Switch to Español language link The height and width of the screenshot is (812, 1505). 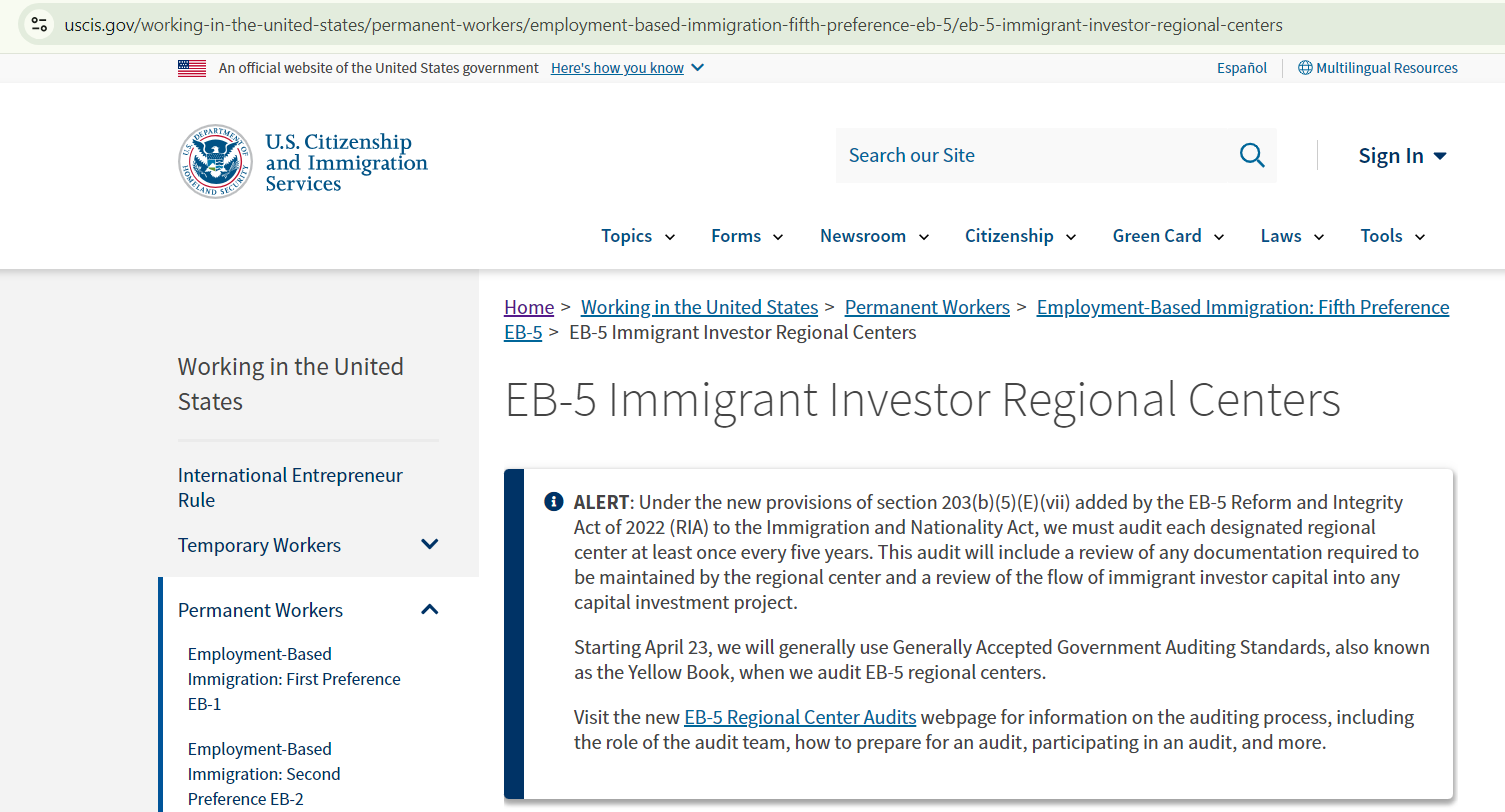click(x=1242, y=68)
